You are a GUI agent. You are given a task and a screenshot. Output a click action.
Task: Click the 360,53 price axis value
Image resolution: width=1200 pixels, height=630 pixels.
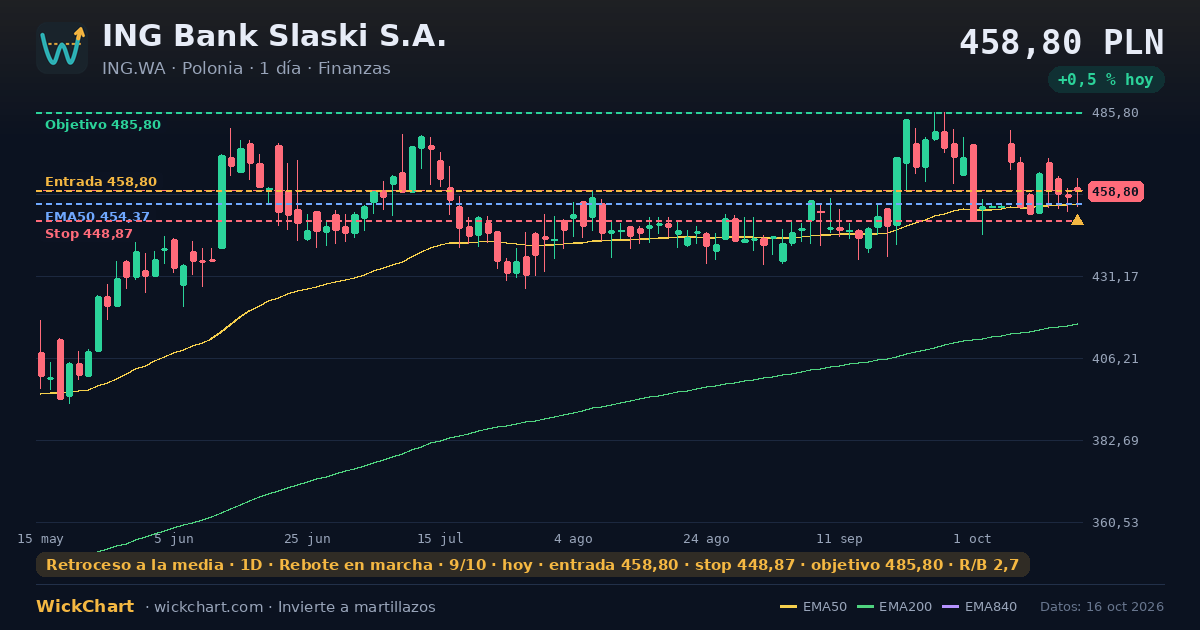coord(1115,522)
